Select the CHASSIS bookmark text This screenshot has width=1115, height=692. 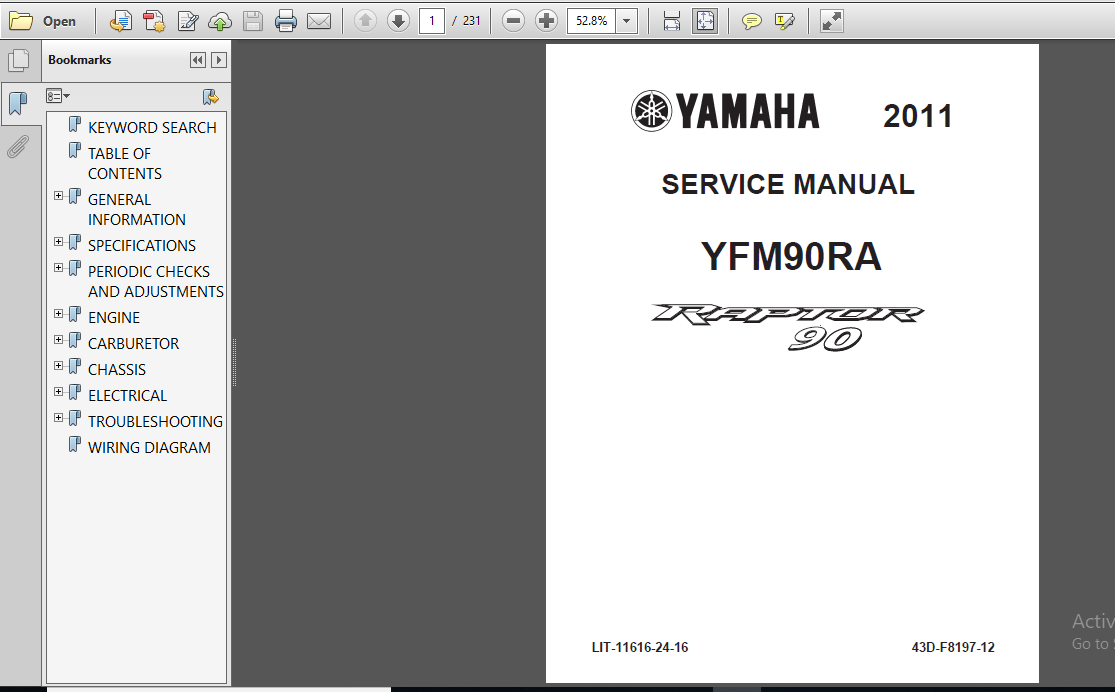click(x=117, y=370)
